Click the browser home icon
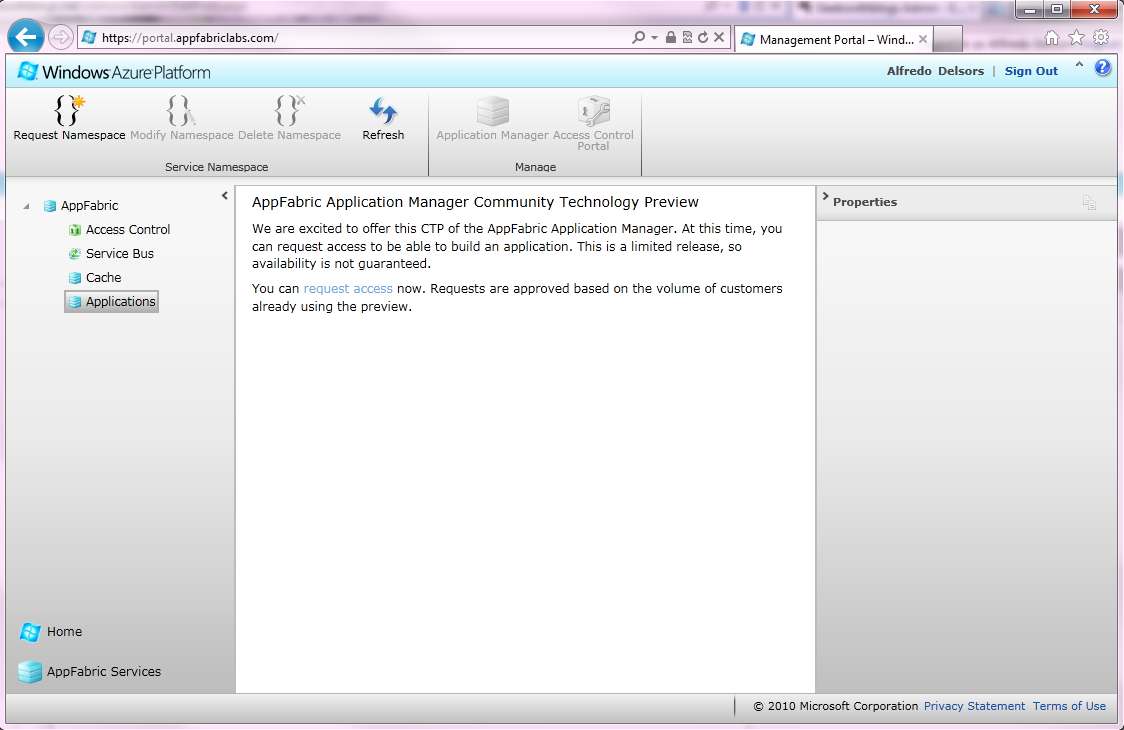 pos(1052,38)
